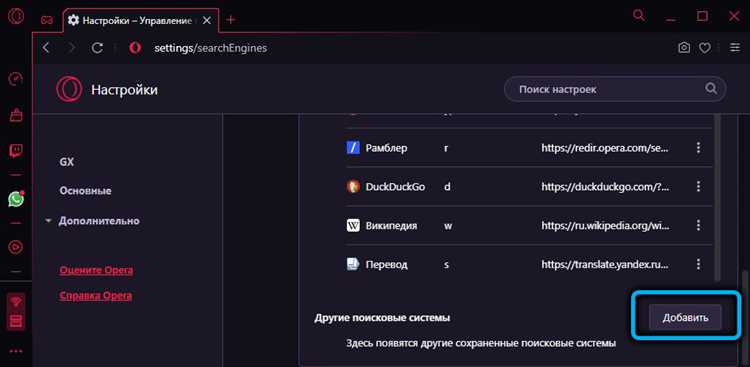
Task: Open the Player sidebar icon
Action: (x=16, y=247)
